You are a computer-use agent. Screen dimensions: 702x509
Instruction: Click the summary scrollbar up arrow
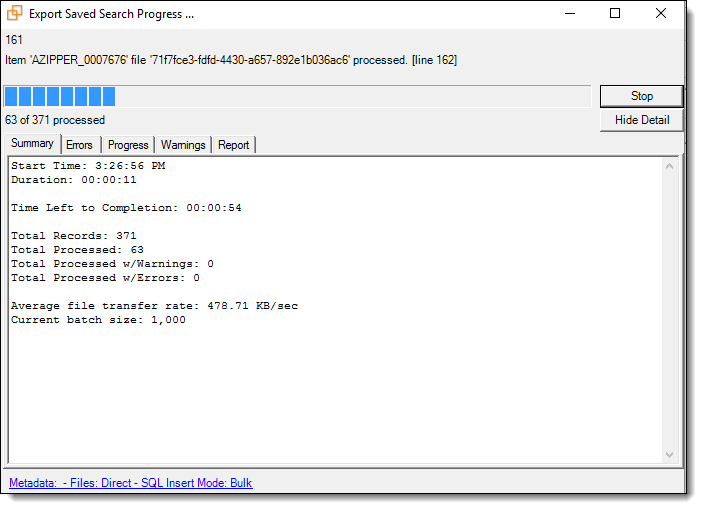pos(670,167)
